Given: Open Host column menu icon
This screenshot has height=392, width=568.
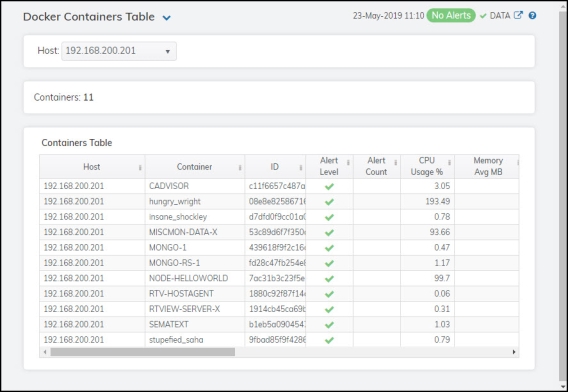Looking at the screenshot, I should pyautogui.click(x=140, y=167).
